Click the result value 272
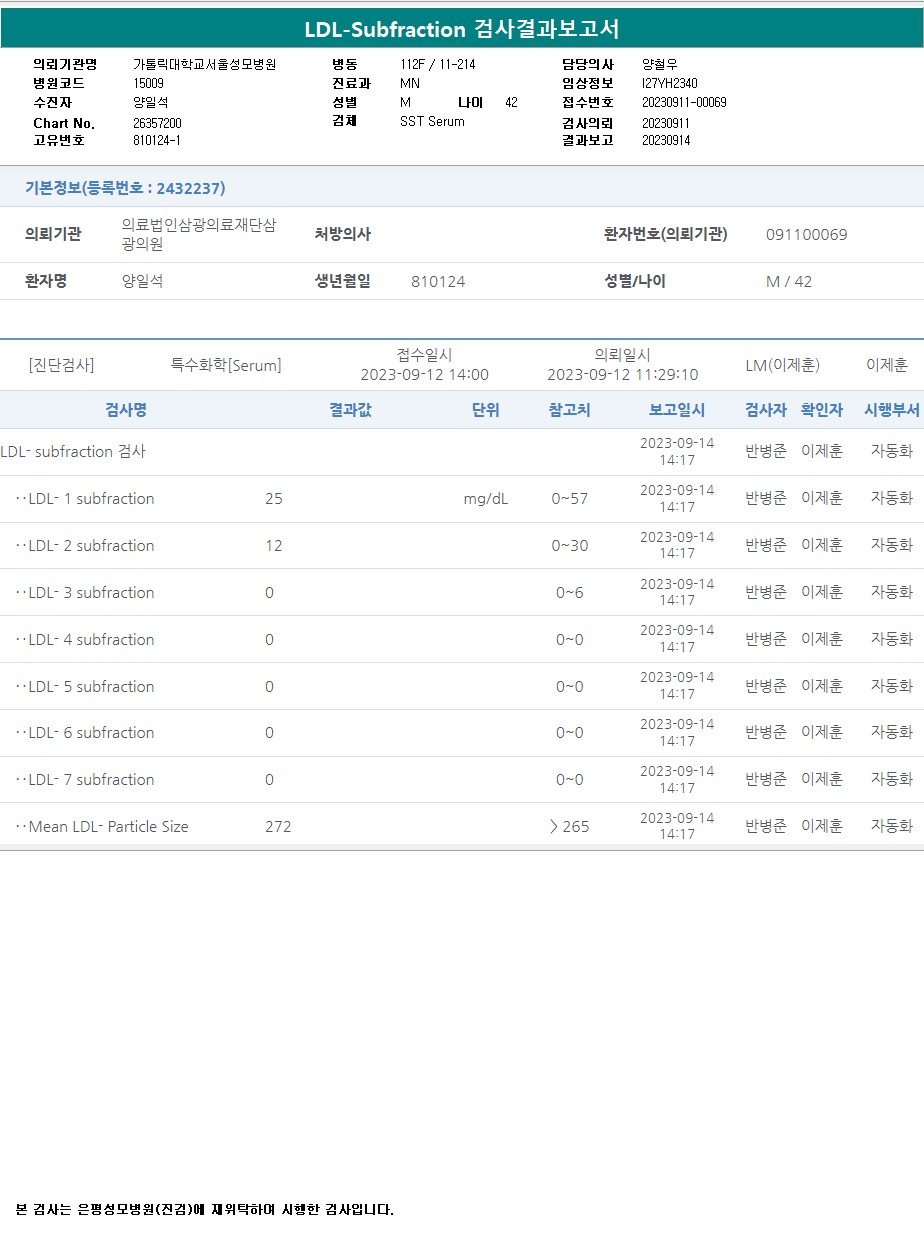Image resolution: width=924 pixels, height=1240 pixels. point(278,827)
